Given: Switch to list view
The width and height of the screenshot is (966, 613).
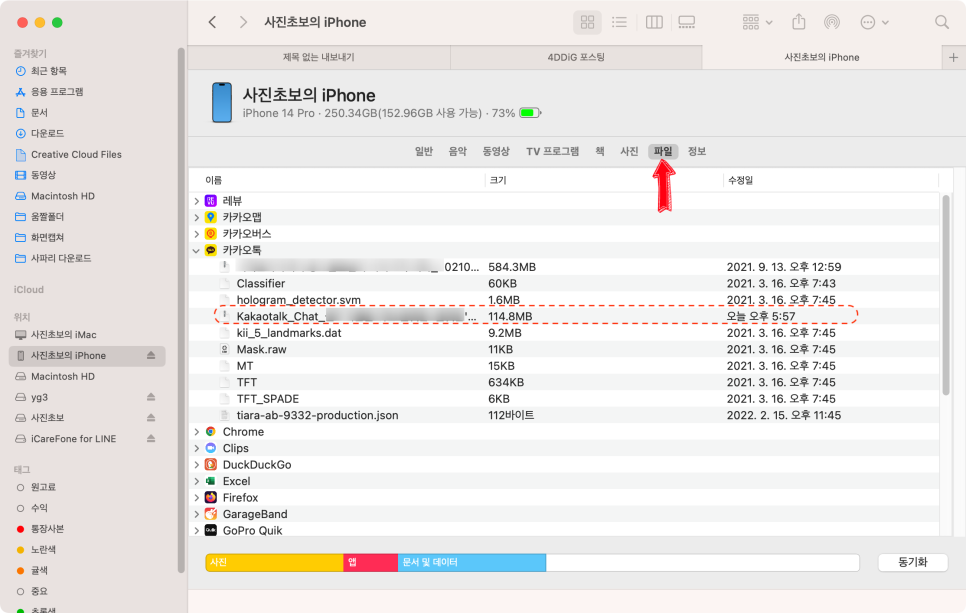Looking at the screenshot, I should pyautogui.click(x=619, y=22).
